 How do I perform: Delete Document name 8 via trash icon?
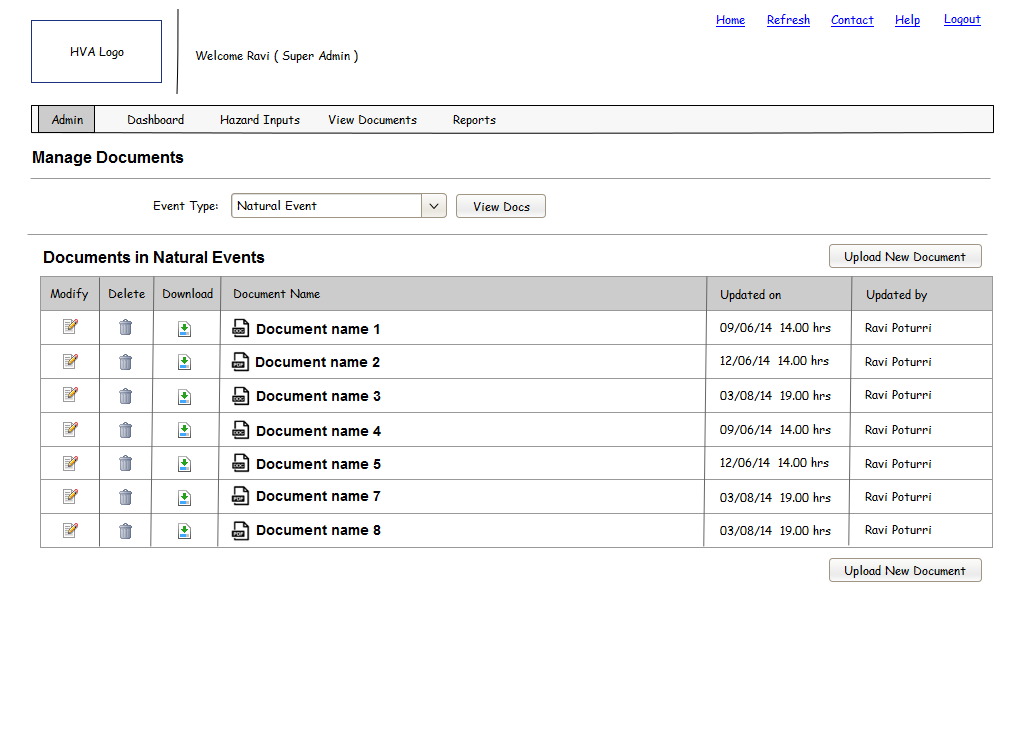pyautogui.click(x=125, y=531)
